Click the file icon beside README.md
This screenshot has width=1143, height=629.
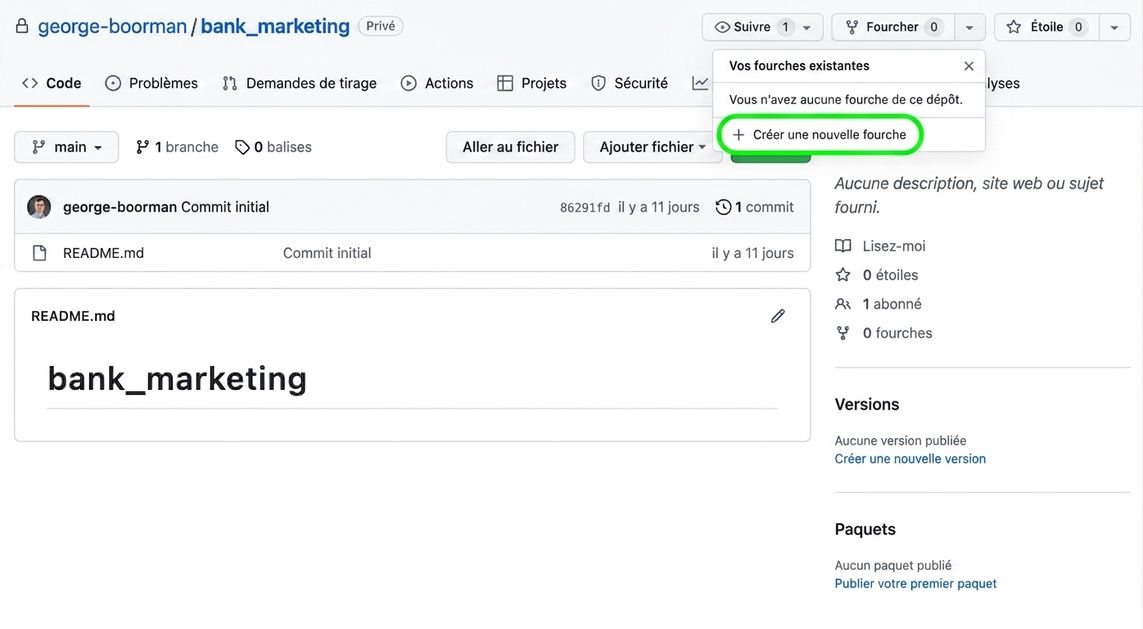(x=39, y=253)
